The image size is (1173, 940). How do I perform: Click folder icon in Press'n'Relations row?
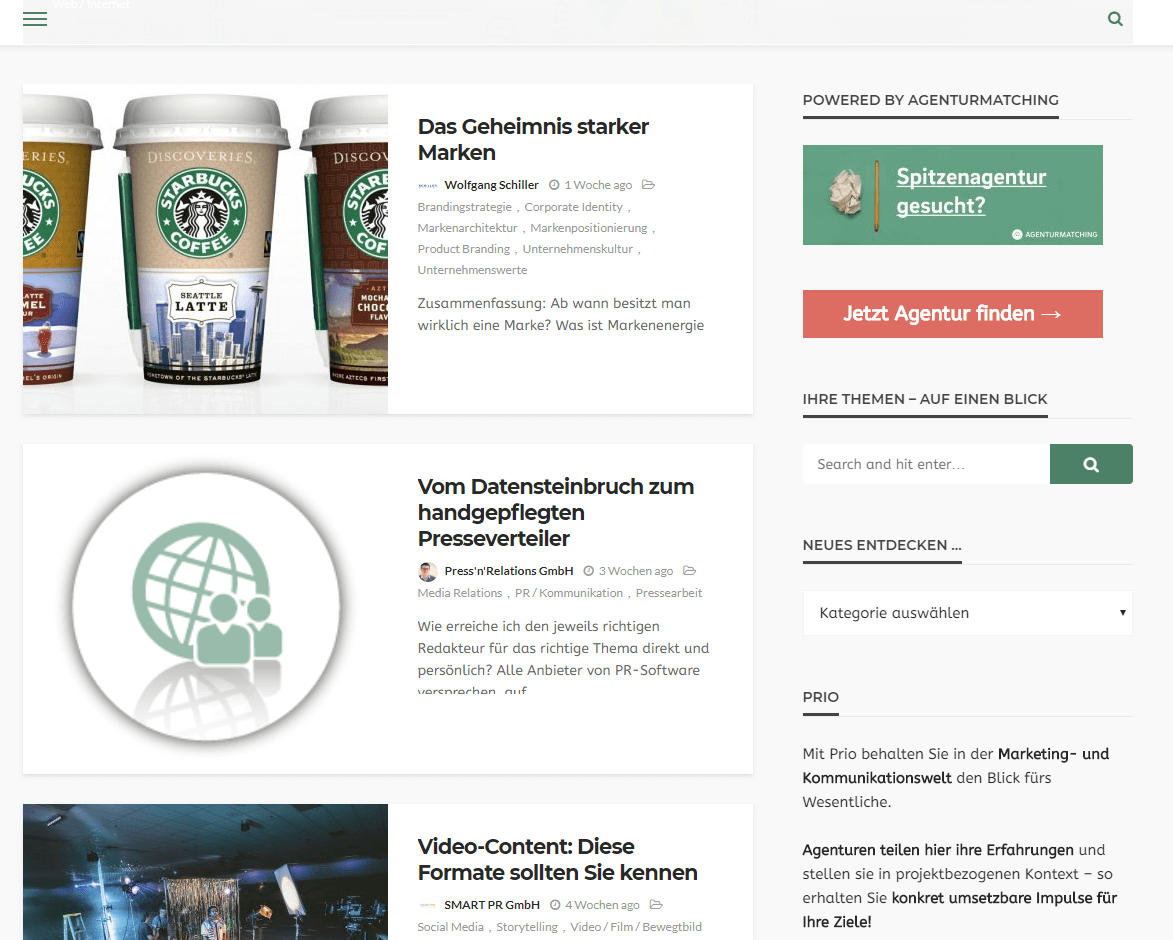click(x=690, y=571)
